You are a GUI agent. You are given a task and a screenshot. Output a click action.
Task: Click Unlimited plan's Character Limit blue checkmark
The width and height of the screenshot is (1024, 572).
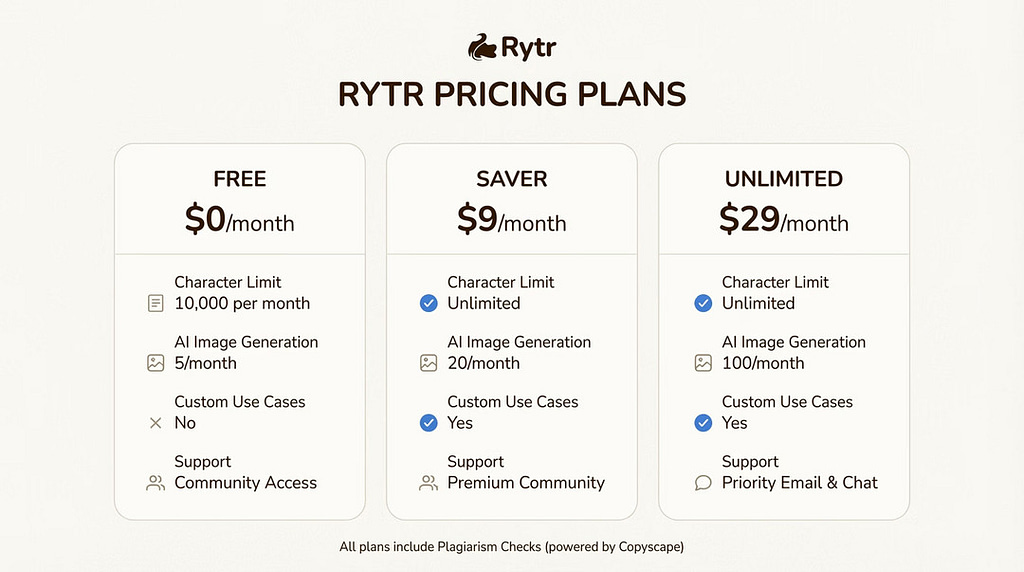click(x=703, y=303)
